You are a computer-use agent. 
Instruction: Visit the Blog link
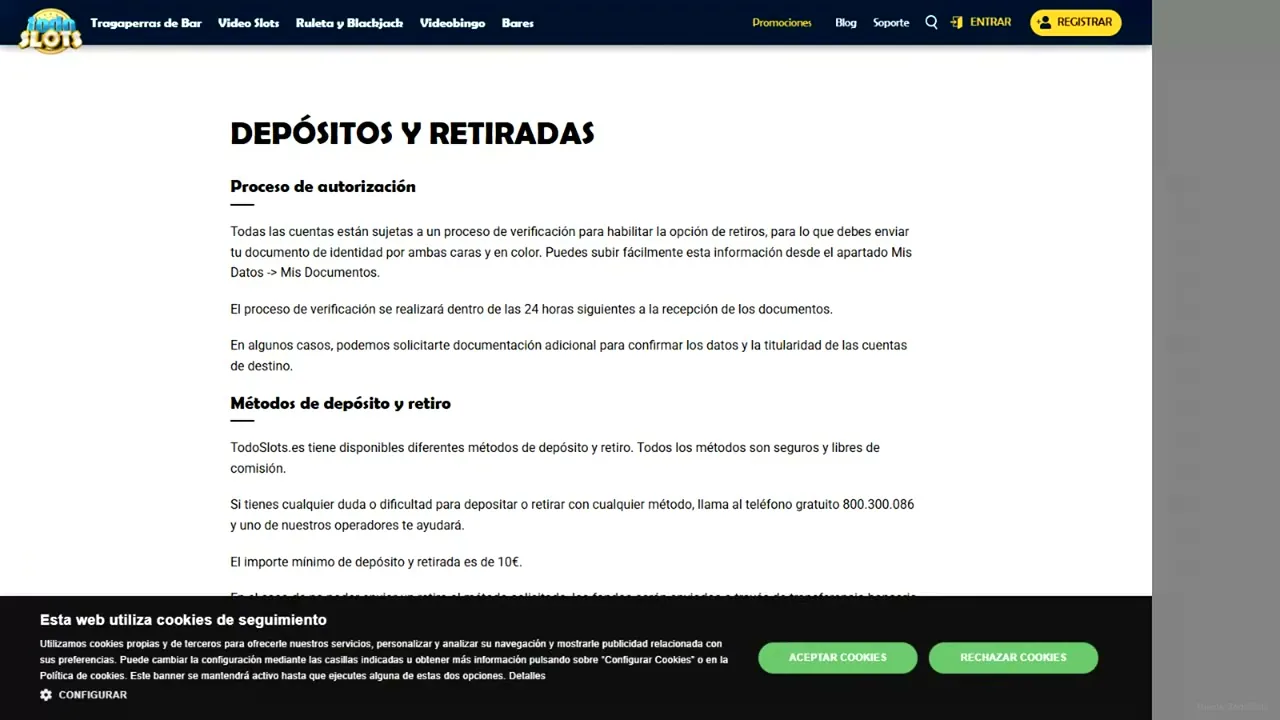pos(846,23)
